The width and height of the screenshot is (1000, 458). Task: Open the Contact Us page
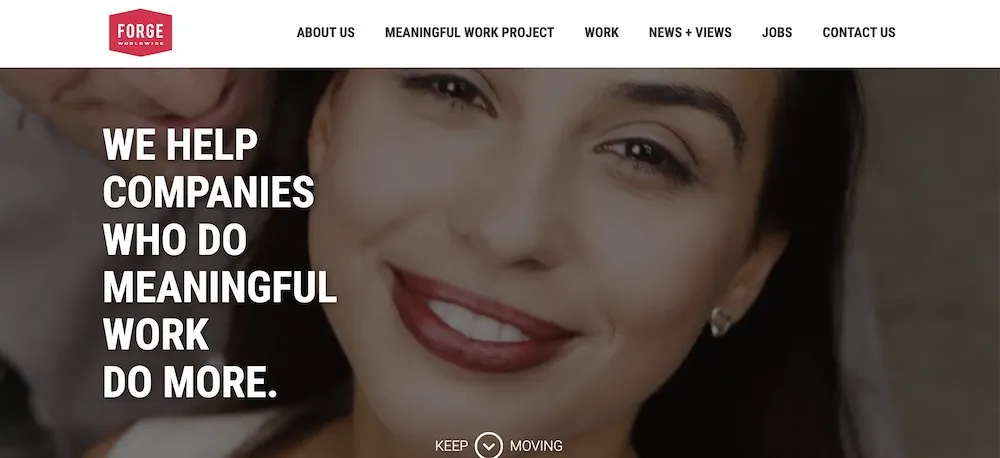click(858, 33)
